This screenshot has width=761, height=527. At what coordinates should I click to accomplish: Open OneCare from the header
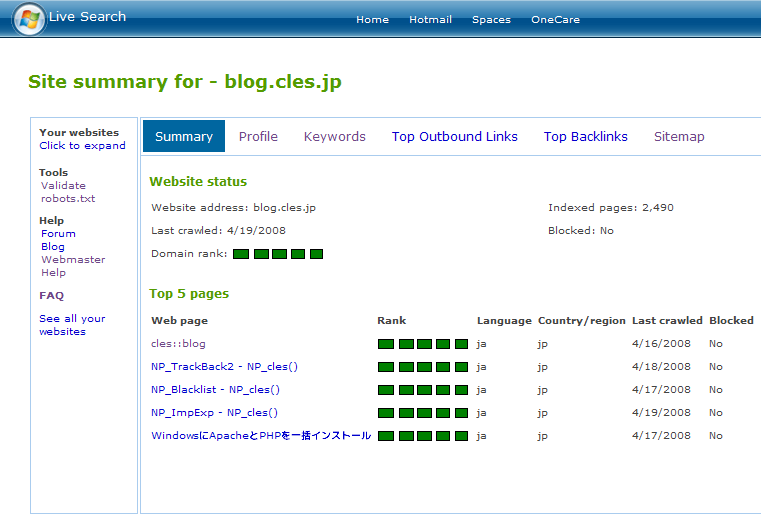click(x=555, y=20)
